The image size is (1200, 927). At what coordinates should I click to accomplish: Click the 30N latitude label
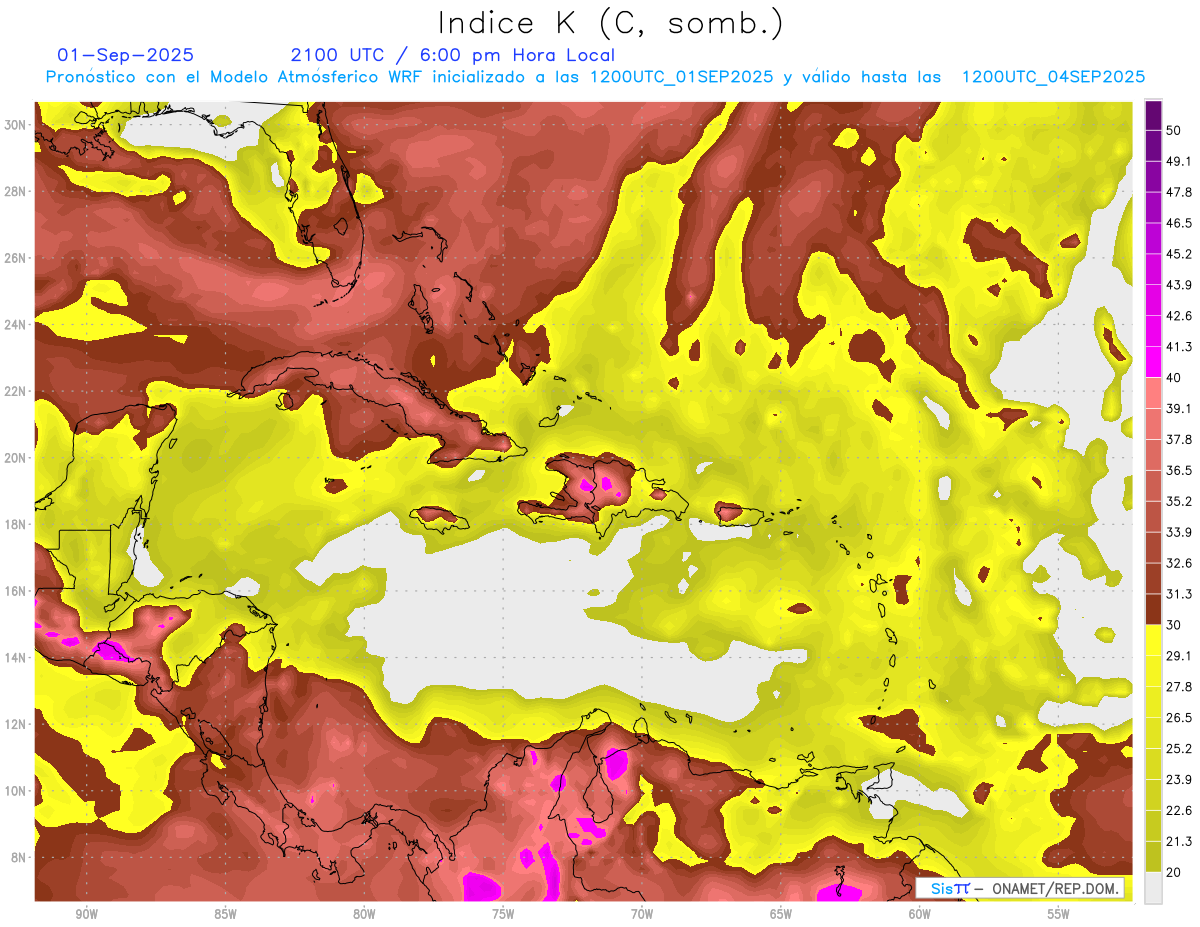coord(17,125)
